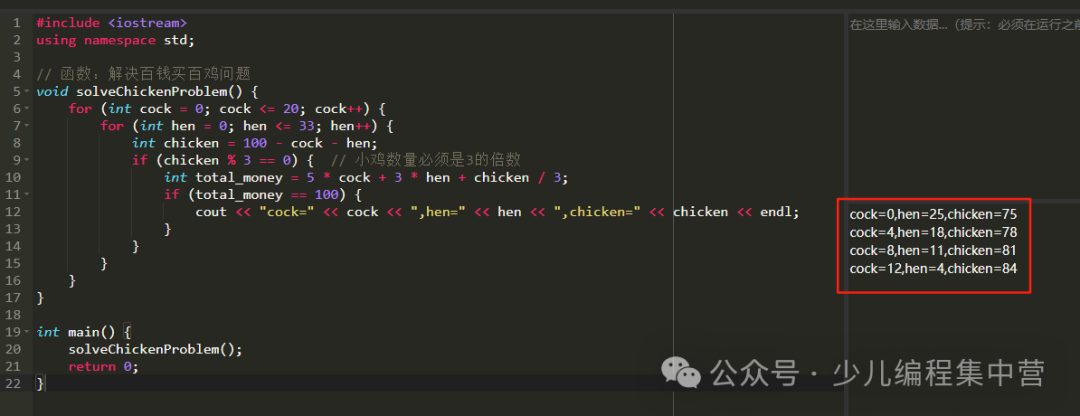1080x416 pixels.
Task: Click line number 10 in the gutter
Action: point(14,178)
